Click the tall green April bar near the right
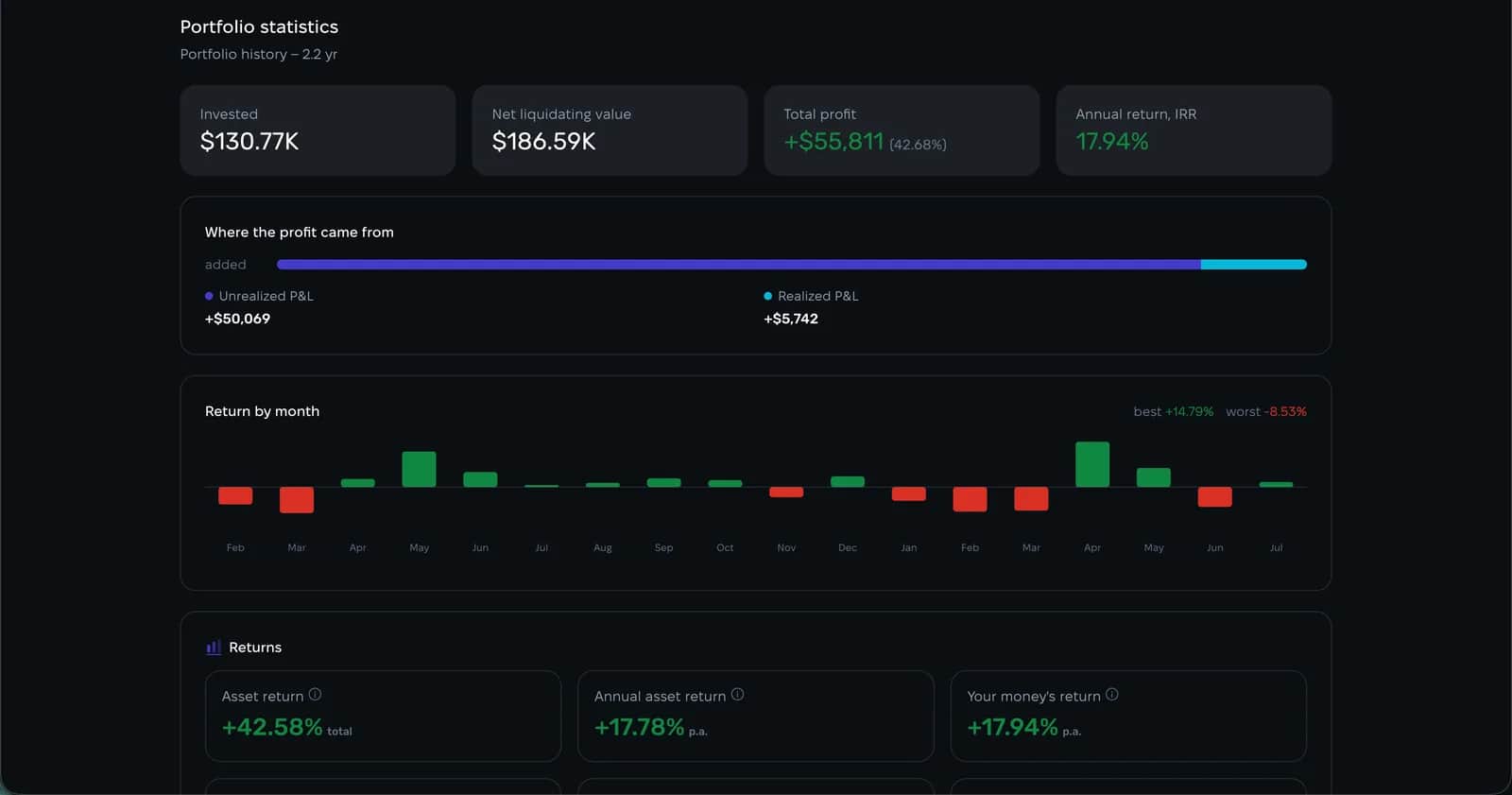Viewport: 1512px width, 795px height. point(1092,464)
